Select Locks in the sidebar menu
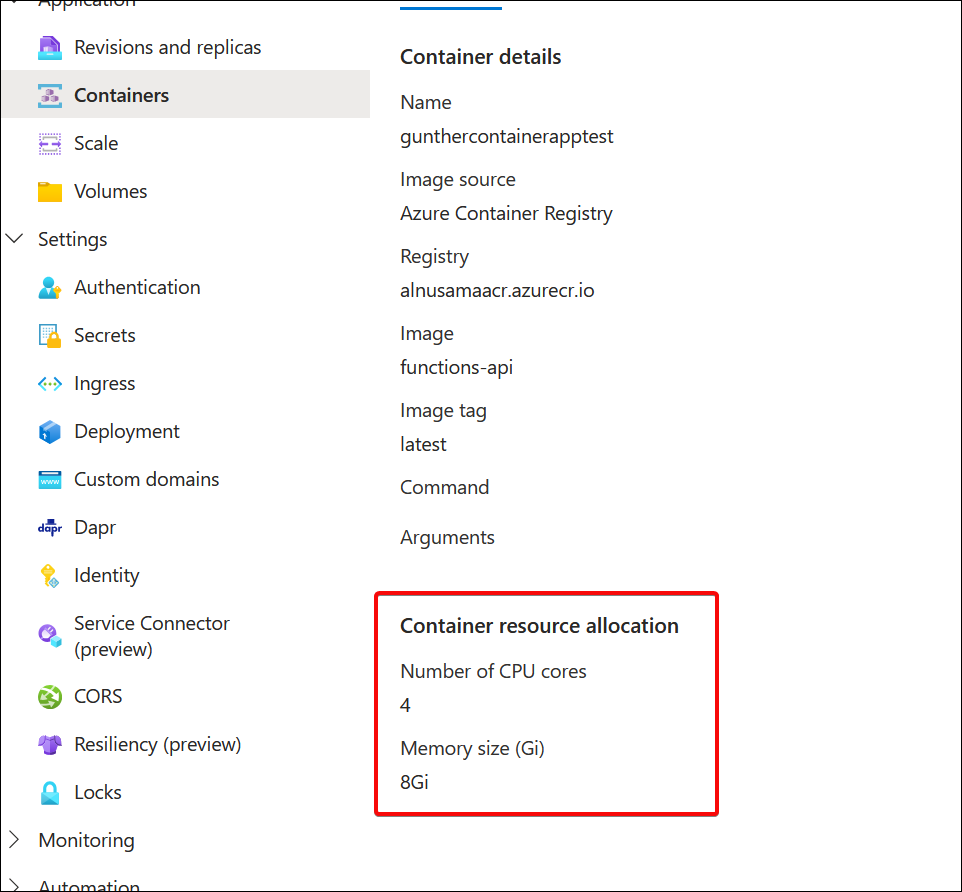The image size is (962, 892). point(99,792)
